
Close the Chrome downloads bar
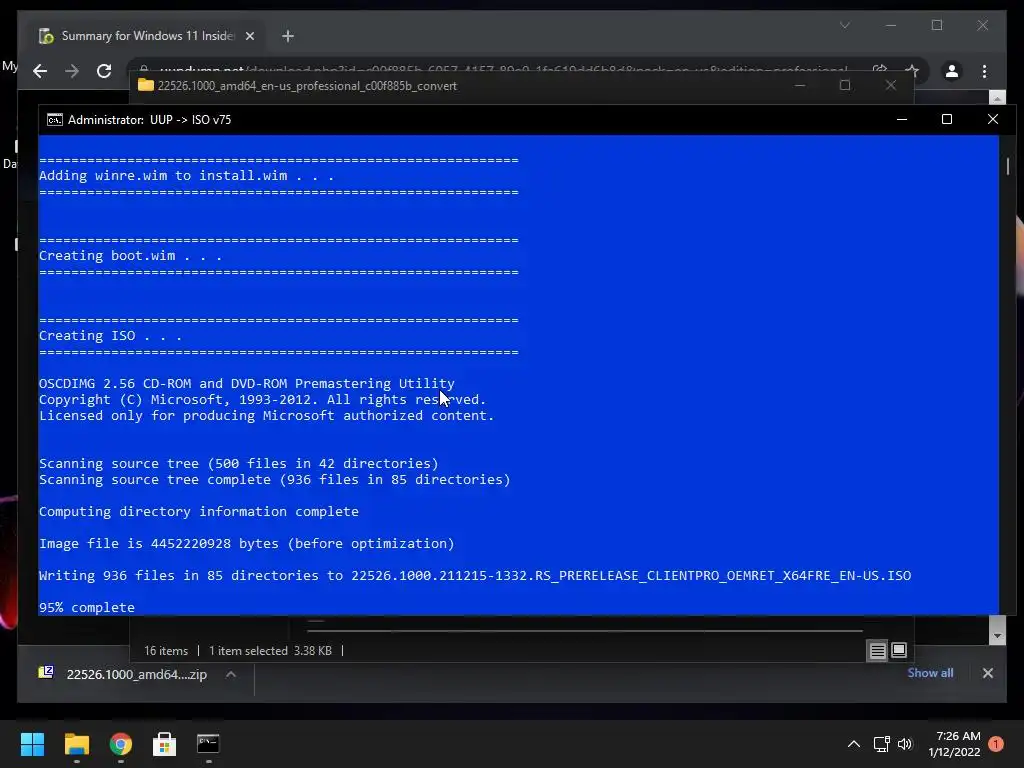[x=987, y=673]
